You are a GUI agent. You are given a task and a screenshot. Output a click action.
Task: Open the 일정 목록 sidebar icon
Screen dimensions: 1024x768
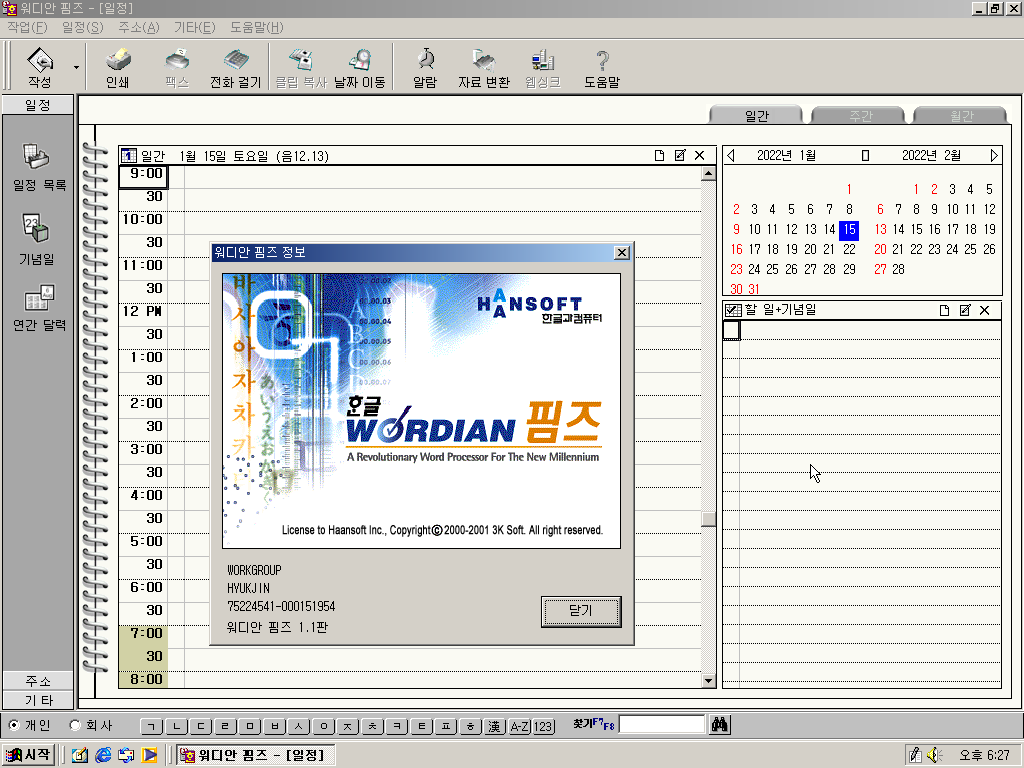pos(37,168)
